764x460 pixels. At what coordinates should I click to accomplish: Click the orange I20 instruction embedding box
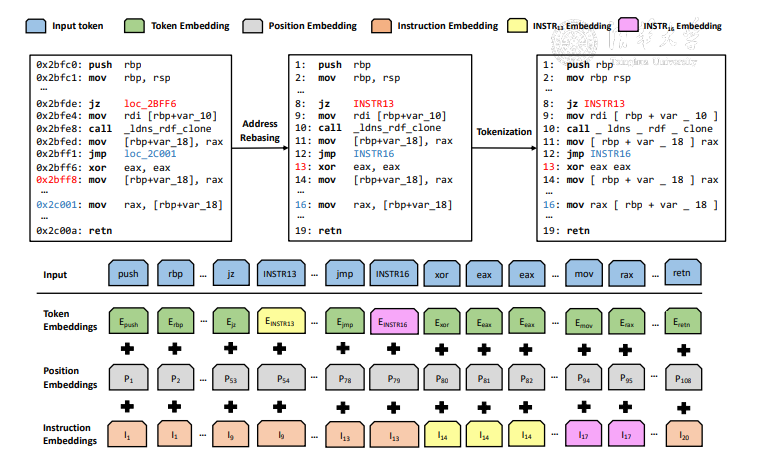pos(684,434)
